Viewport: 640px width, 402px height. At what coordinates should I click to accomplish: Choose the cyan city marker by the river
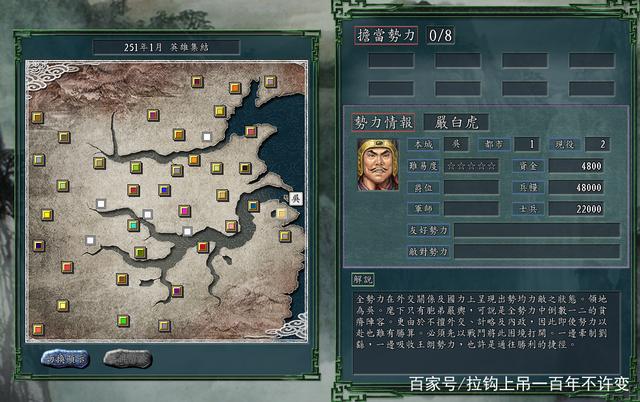[133, 225]
